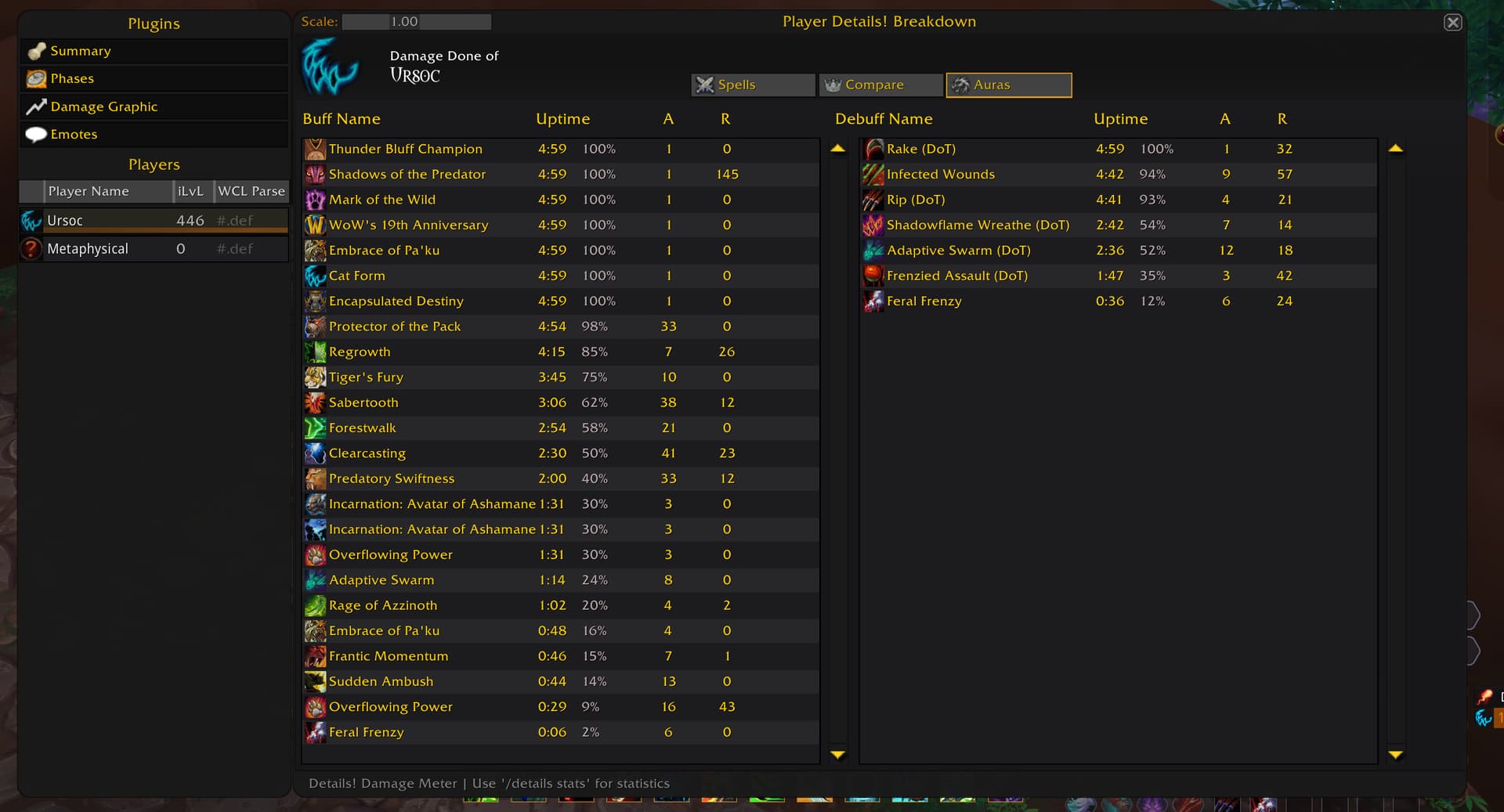Click the Mark of the Wild icon
The height and width of the screenshot is (812, 1504).
click(315, 200)
